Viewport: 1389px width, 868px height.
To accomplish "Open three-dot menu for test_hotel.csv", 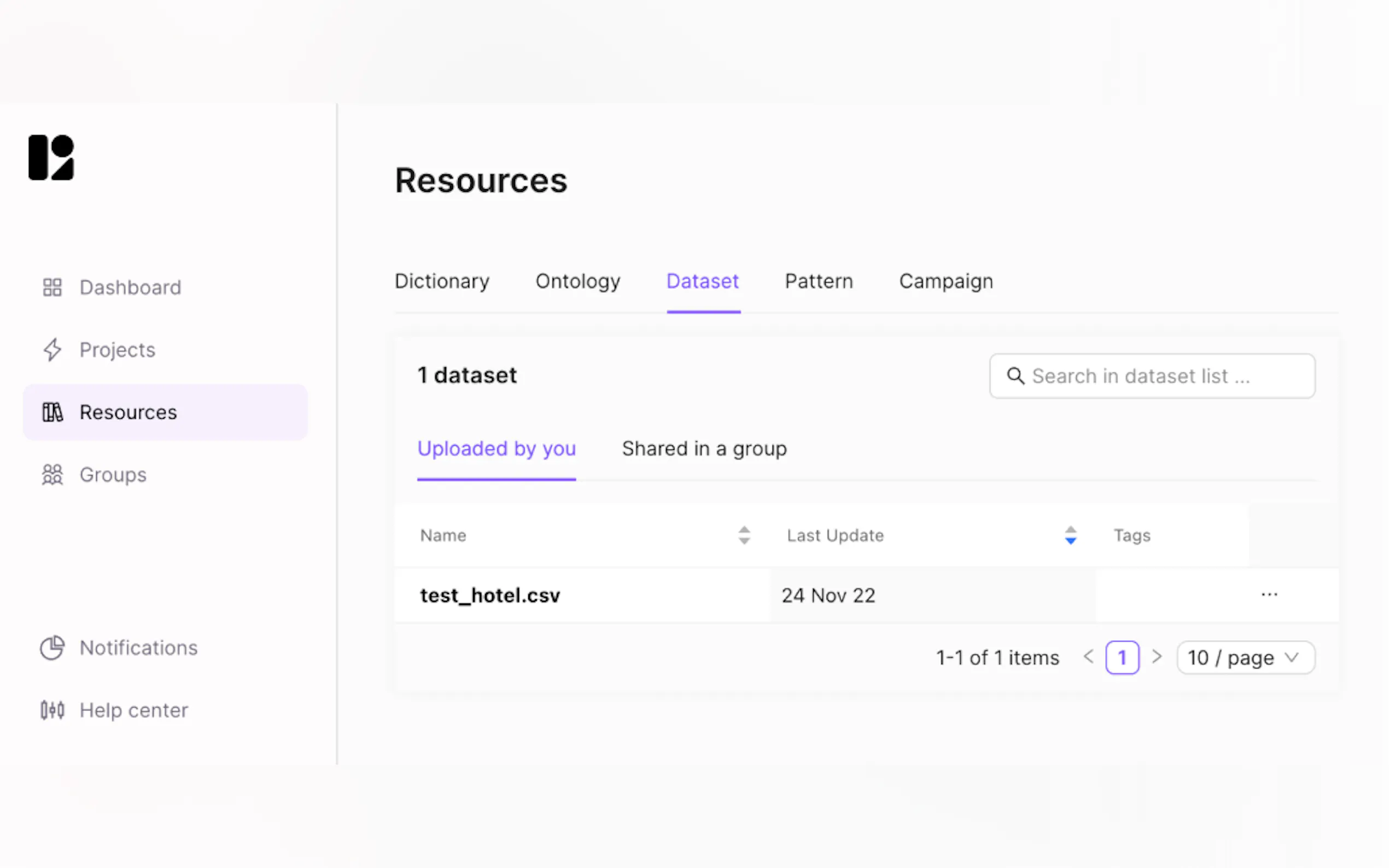I will point(1269,595).
